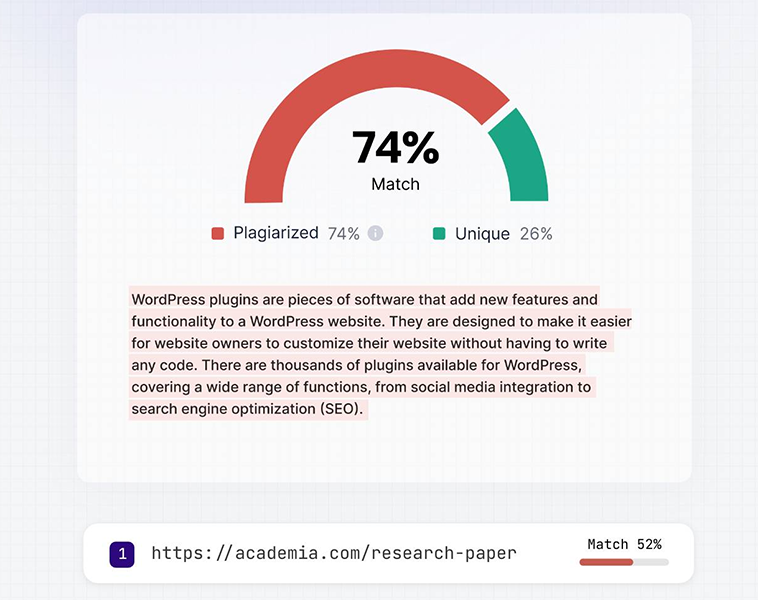Click the red Plagiarized legend swatch

218,234
